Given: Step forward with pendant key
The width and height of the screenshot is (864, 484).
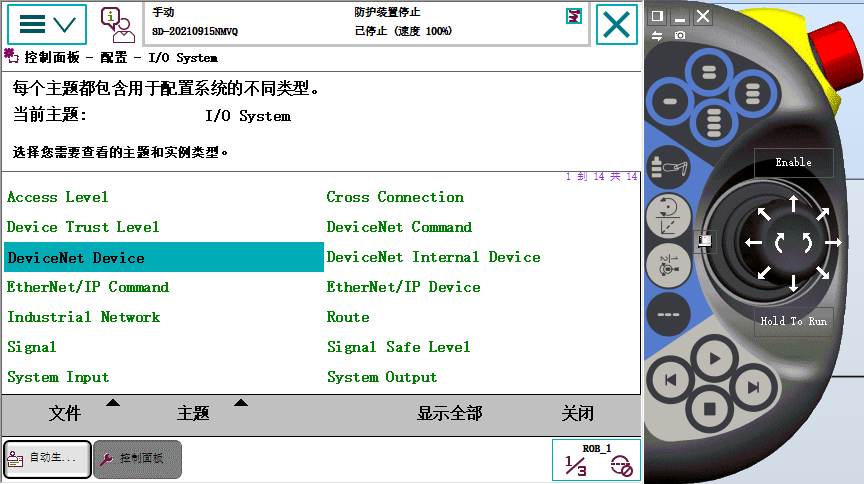Looking at the screenshot, I should [x=753, y=388].
